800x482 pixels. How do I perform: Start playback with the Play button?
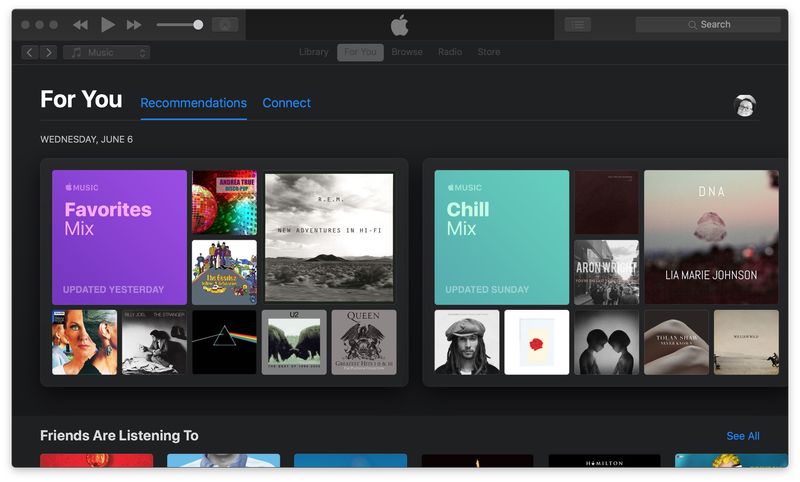(107, 24)
